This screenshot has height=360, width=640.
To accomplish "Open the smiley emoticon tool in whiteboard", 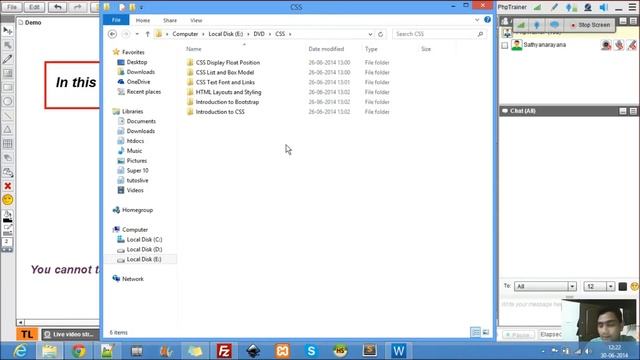I will [7, 200].
